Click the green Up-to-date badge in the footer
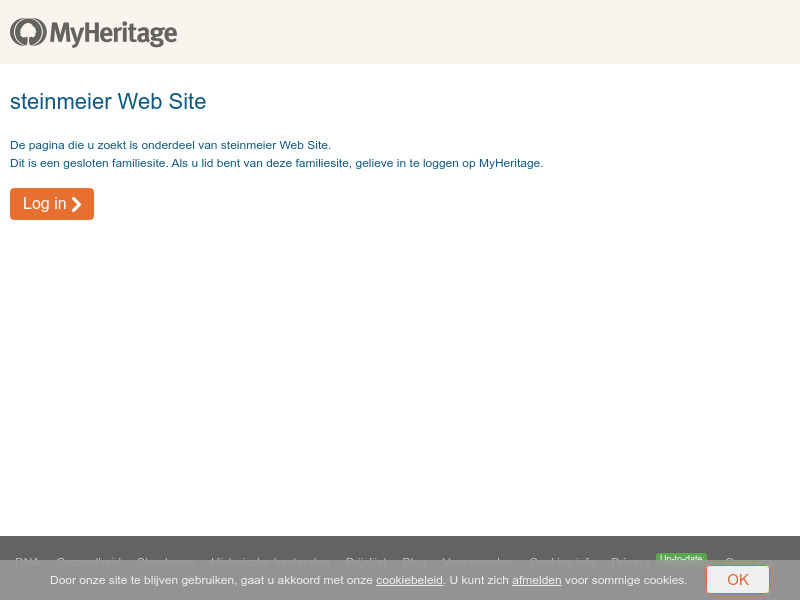 point(681,559)
